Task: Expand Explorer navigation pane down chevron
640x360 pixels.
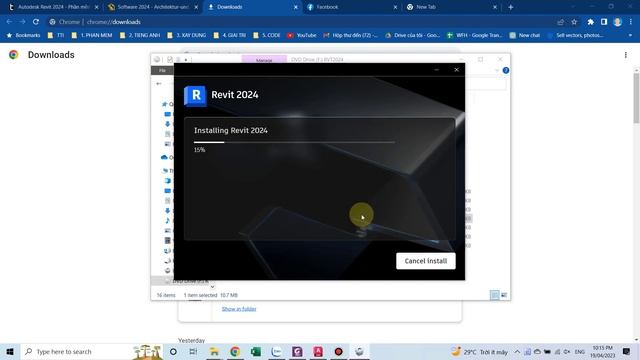Action: click(x=212, y=287)
